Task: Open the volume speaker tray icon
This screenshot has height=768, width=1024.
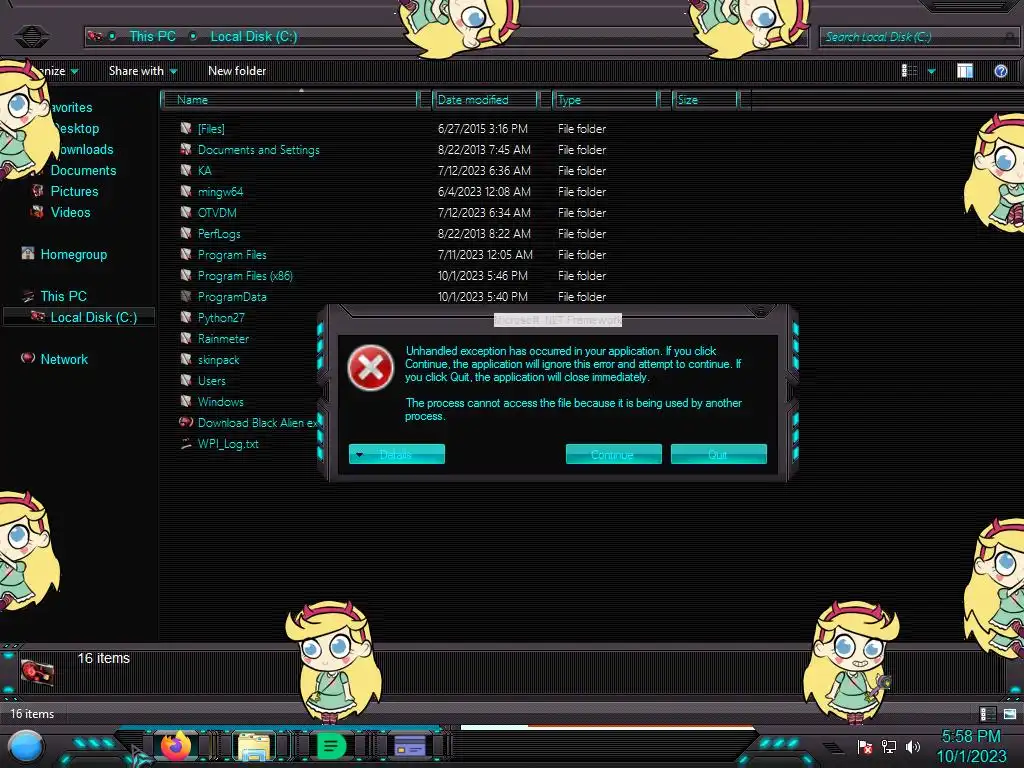Action: pos(912,746)
